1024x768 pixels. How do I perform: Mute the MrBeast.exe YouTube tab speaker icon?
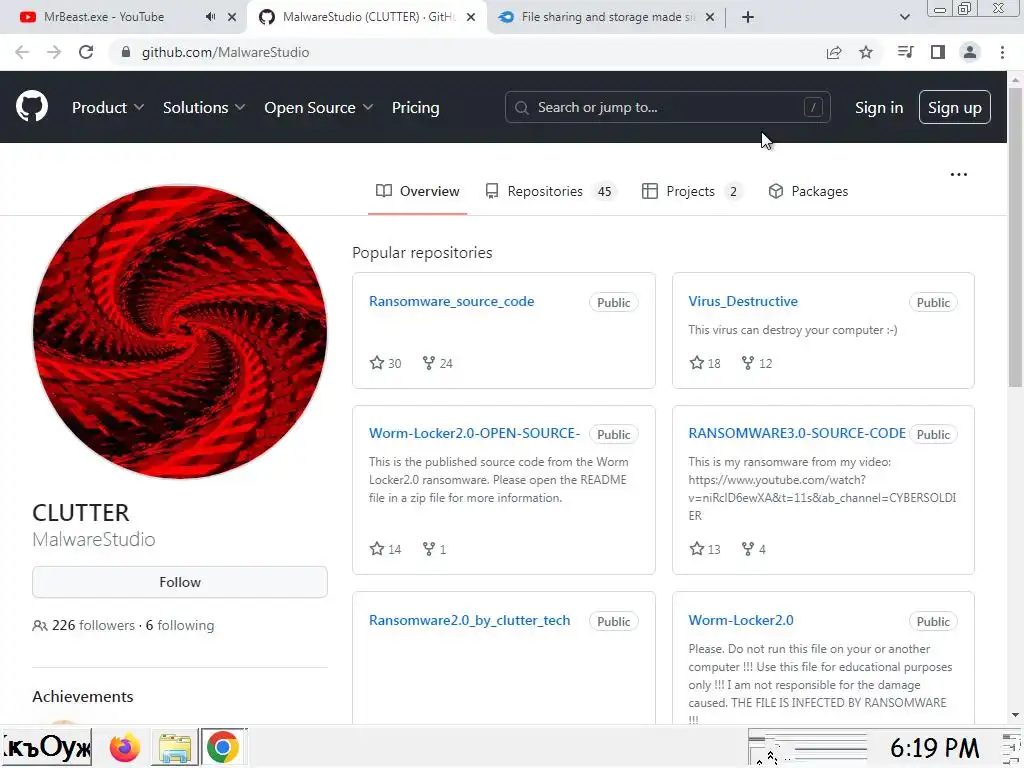[210, 17]
